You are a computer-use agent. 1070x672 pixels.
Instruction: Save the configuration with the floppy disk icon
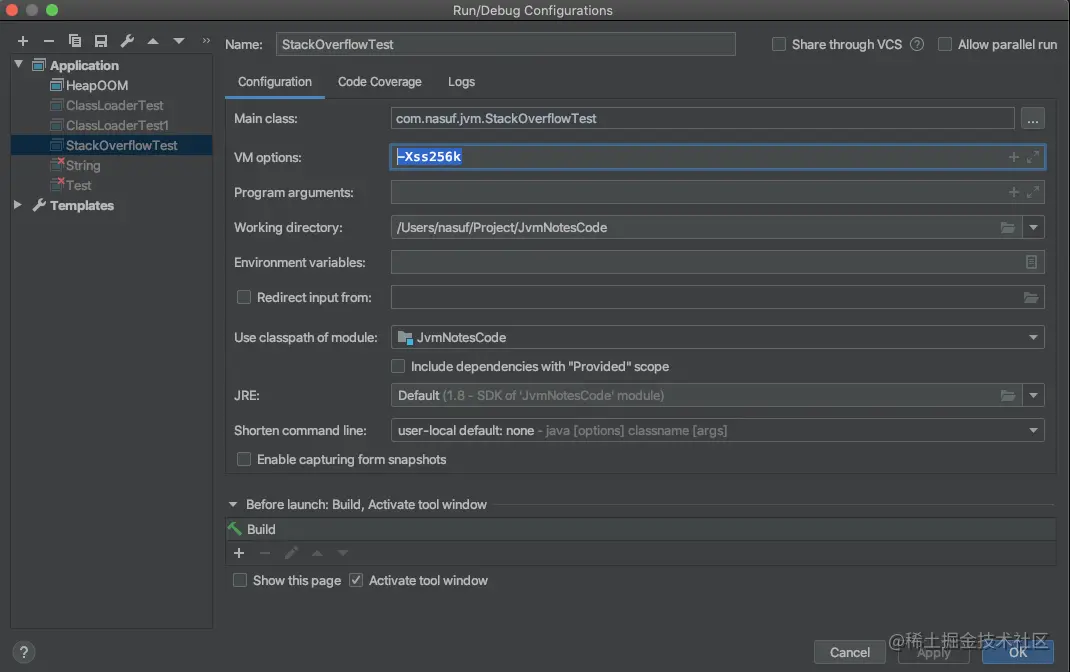pyautogui.click(x=101, y=41)
